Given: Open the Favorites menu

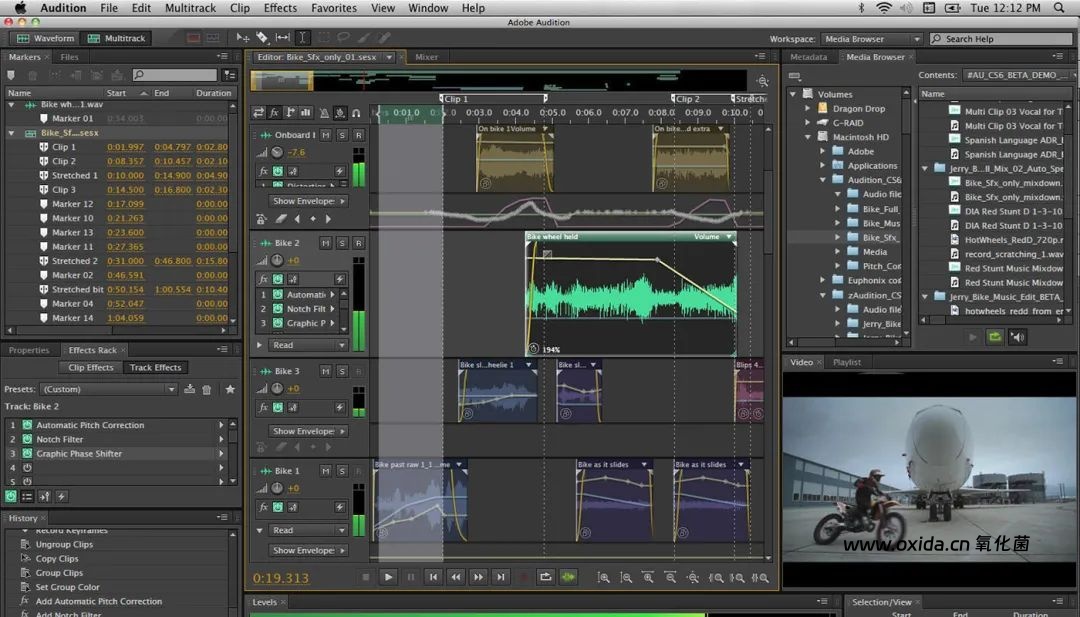Looking at the screenshot, I should [x=333, y=8].
